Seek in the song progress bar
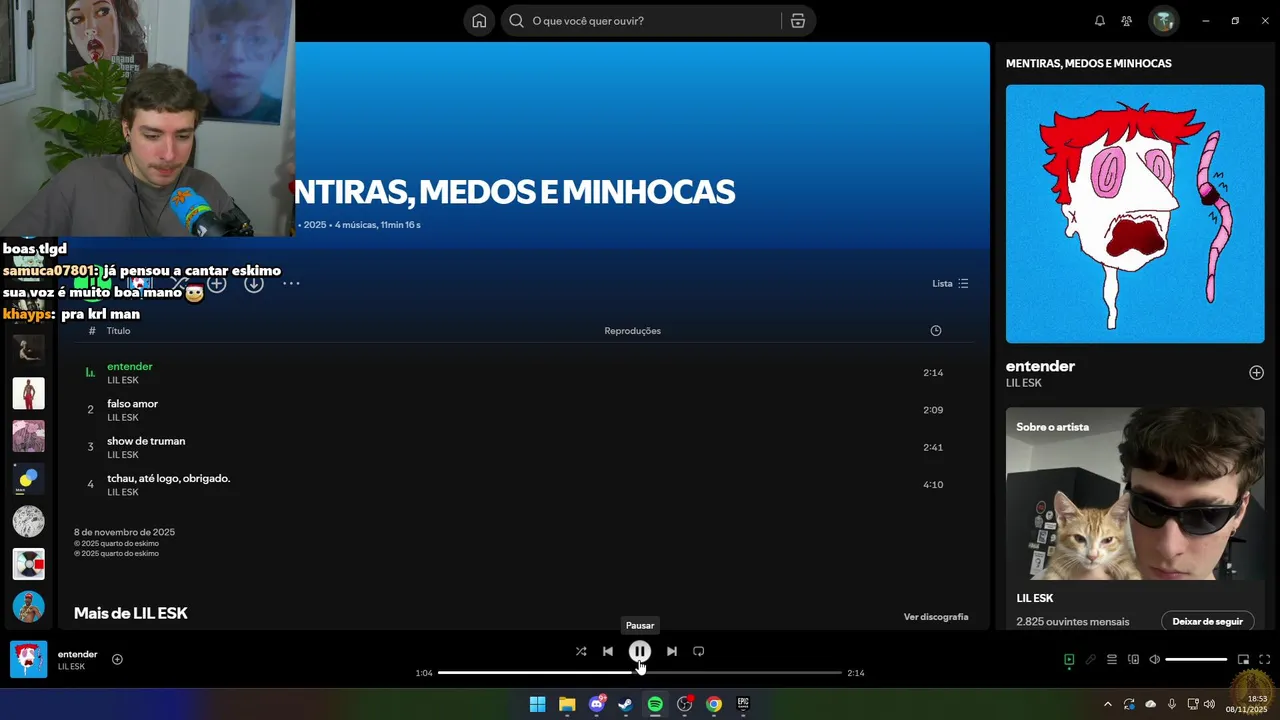Image resolution: width=1280 pixels, height=720 pixels. pyautogui.click(x=640, y=673)
